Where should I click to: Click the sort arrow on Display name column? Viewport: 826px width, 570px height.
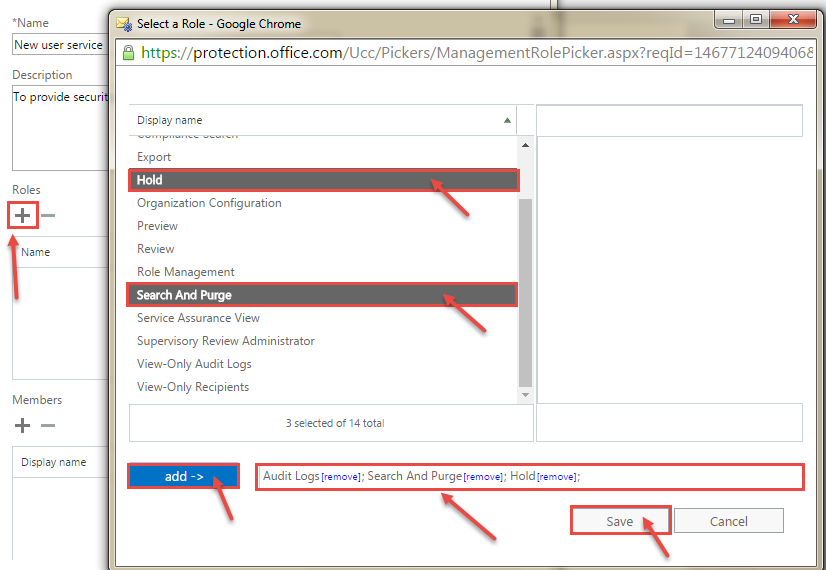pyautogui.click(x=507, y=120)
